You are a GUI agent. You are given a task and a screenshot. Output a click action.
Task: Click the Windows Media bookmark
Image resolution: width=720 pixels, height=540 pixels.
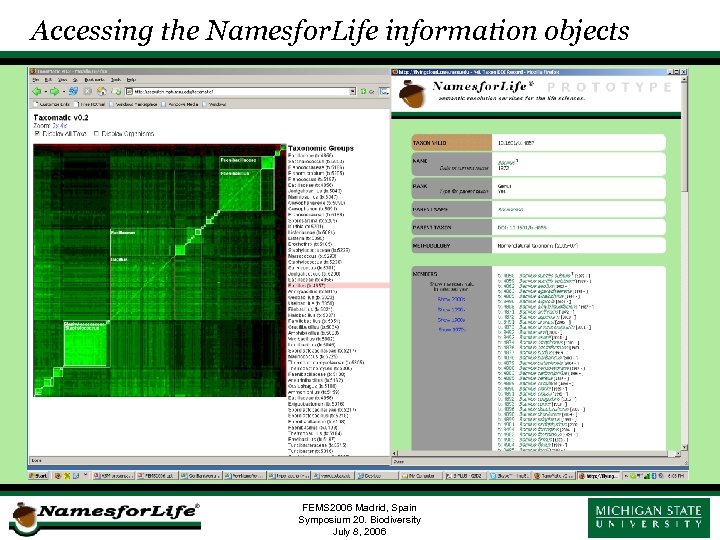[x=180, y=104]
